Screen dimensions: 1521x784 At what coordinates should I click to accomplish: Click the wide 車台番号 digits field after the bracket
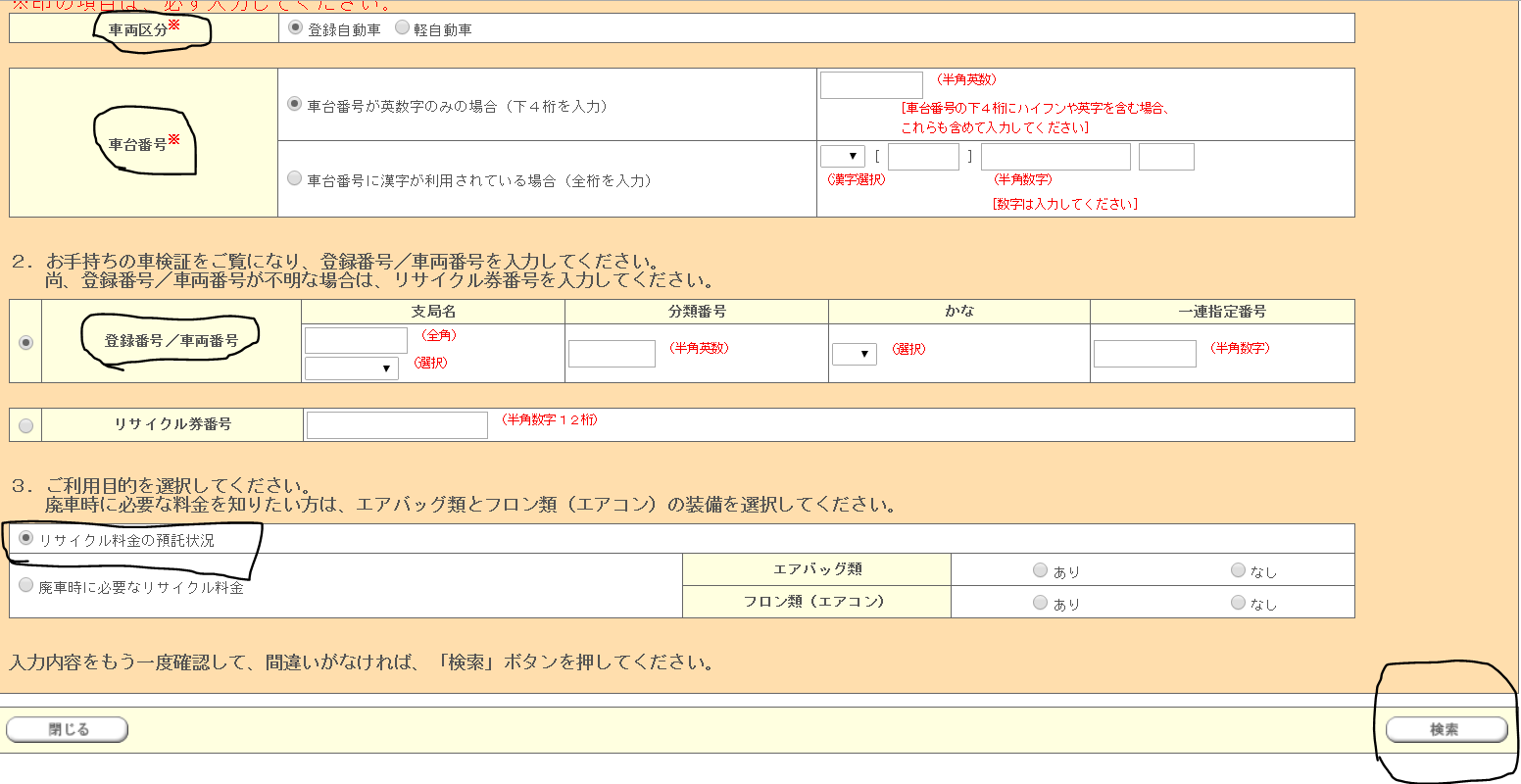click(1055, 157)
